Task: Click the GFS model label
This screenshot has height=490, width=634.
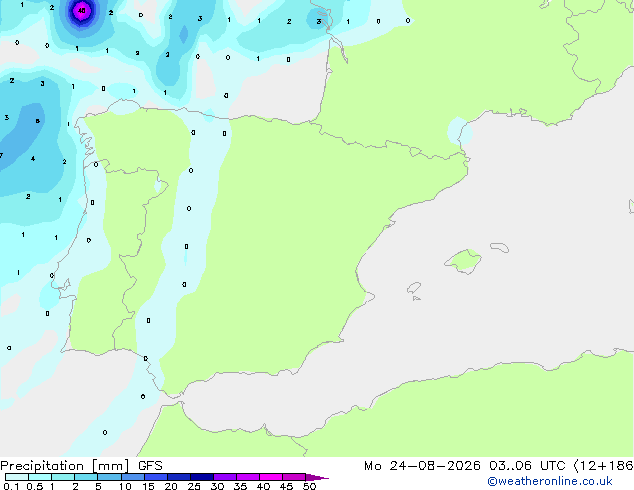Action: (x=150, y=466)
